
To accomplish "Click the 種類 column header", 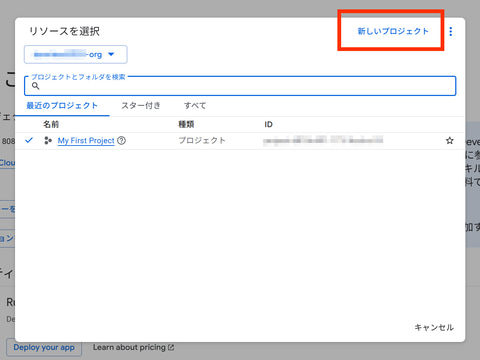I will coord(186,124).
